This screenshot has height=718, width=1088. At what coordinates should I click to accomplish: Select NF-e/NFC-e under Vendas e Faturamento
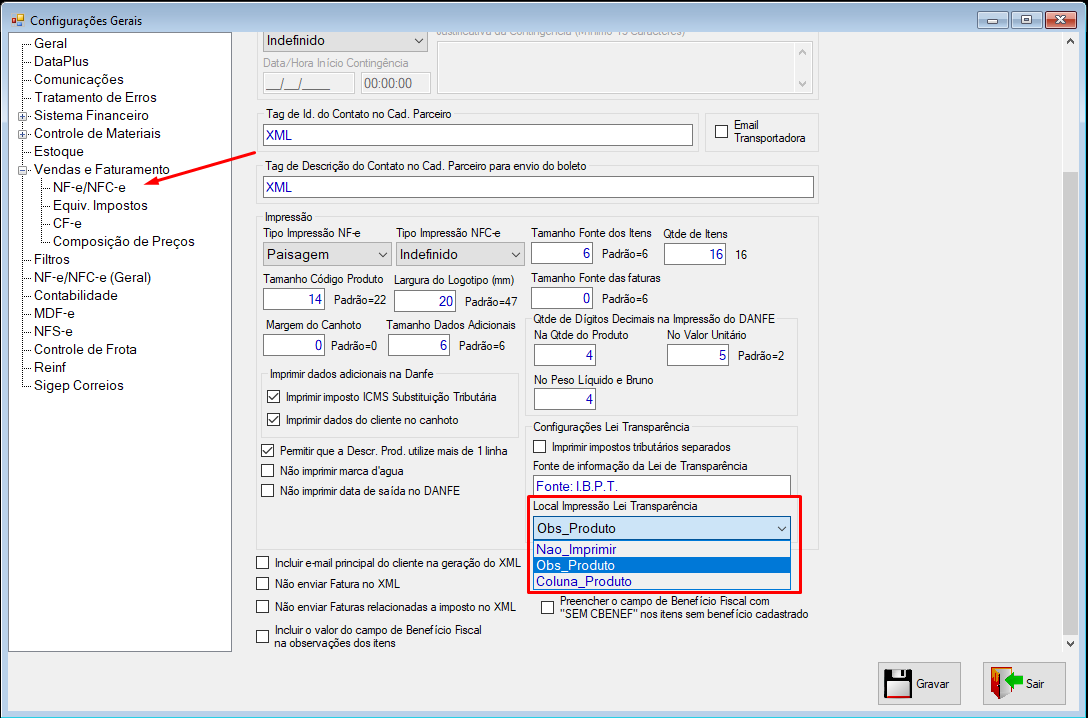[x=89, y=187]
